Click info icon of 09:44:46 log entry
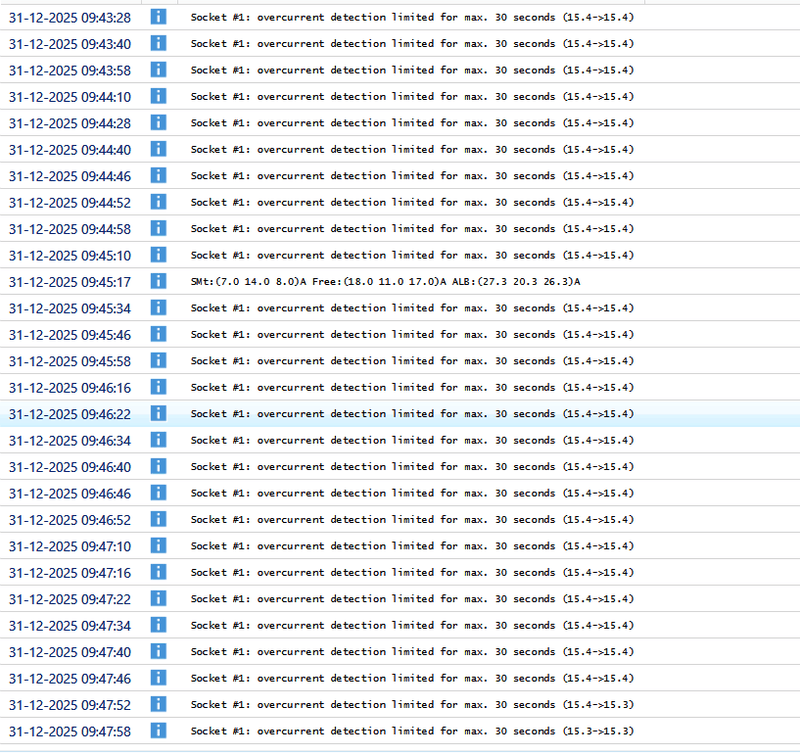The height and width of the screenshot is (755, 800). pyautogui.click(x=158, y=175)
